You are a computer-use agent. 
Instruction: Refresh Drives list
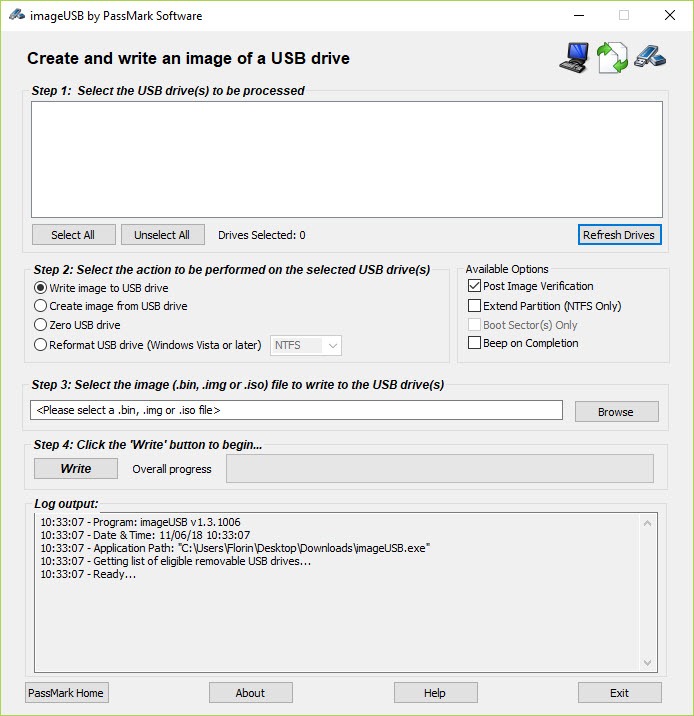[619, 235]
